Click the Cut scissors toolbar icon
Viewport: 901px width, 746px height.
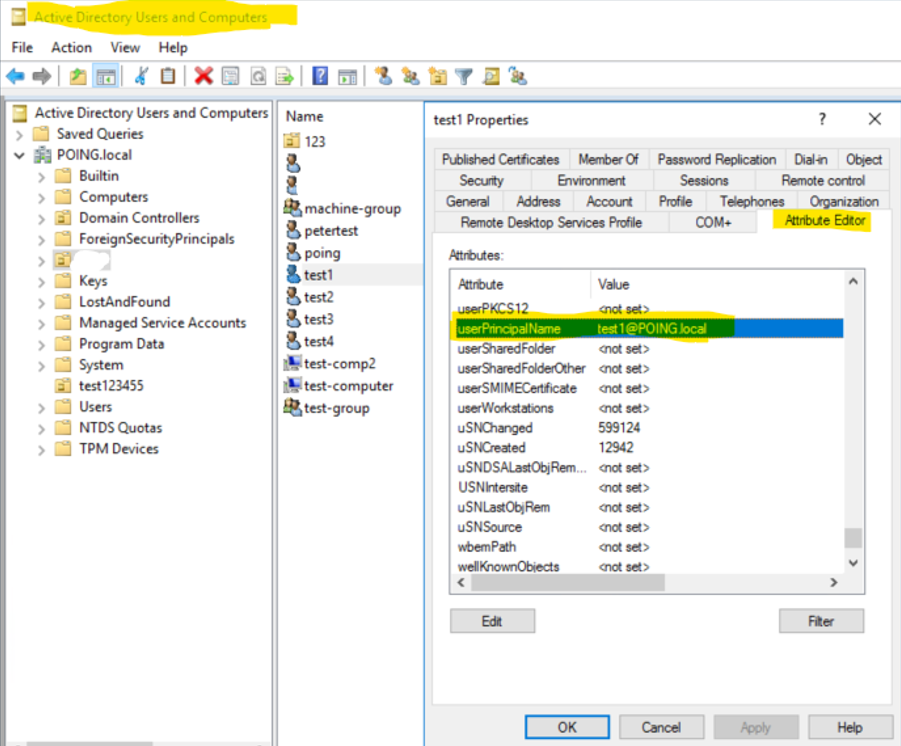[x=141, y=76]
